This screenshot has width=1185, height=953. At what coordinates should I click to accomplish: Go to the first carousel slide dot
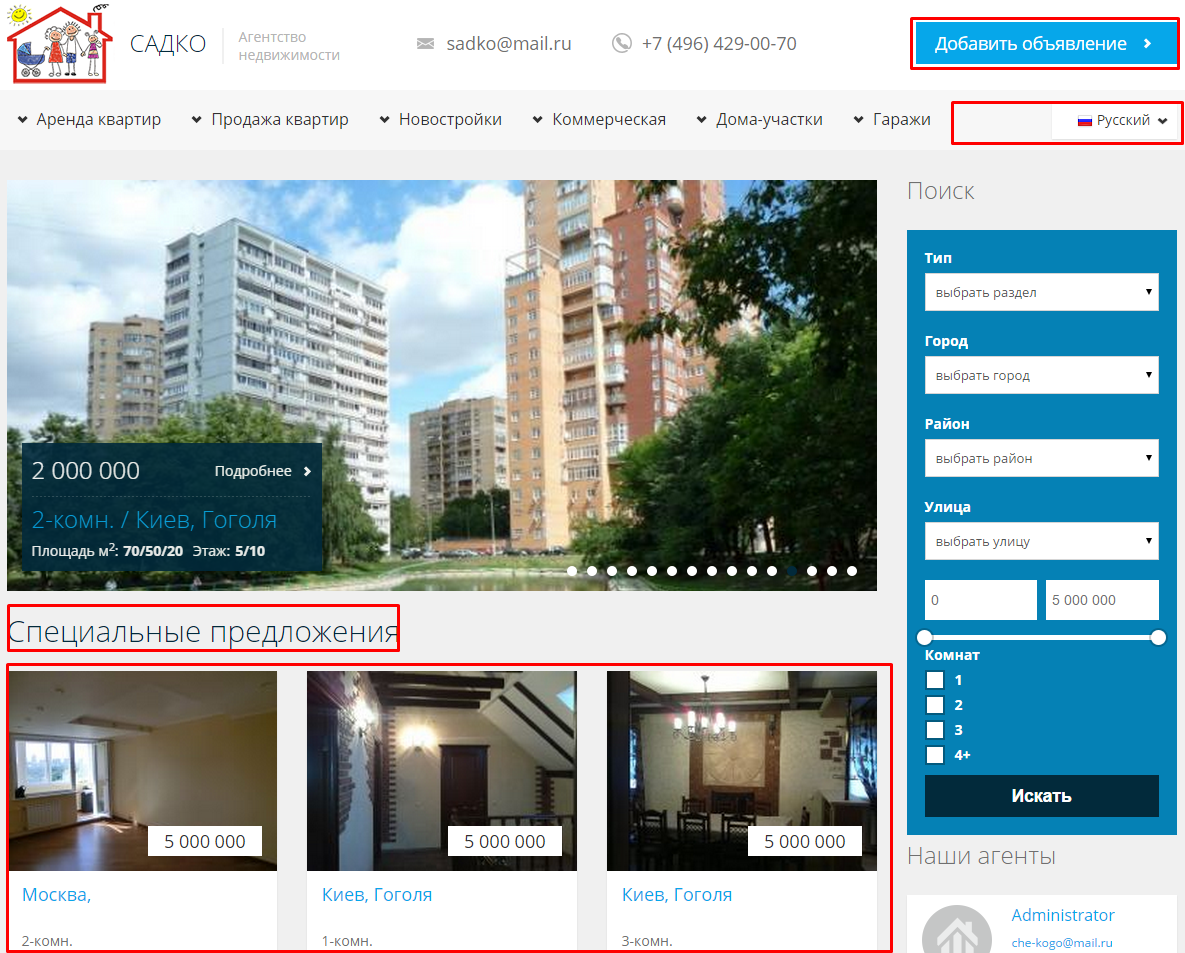pos(572,571)
